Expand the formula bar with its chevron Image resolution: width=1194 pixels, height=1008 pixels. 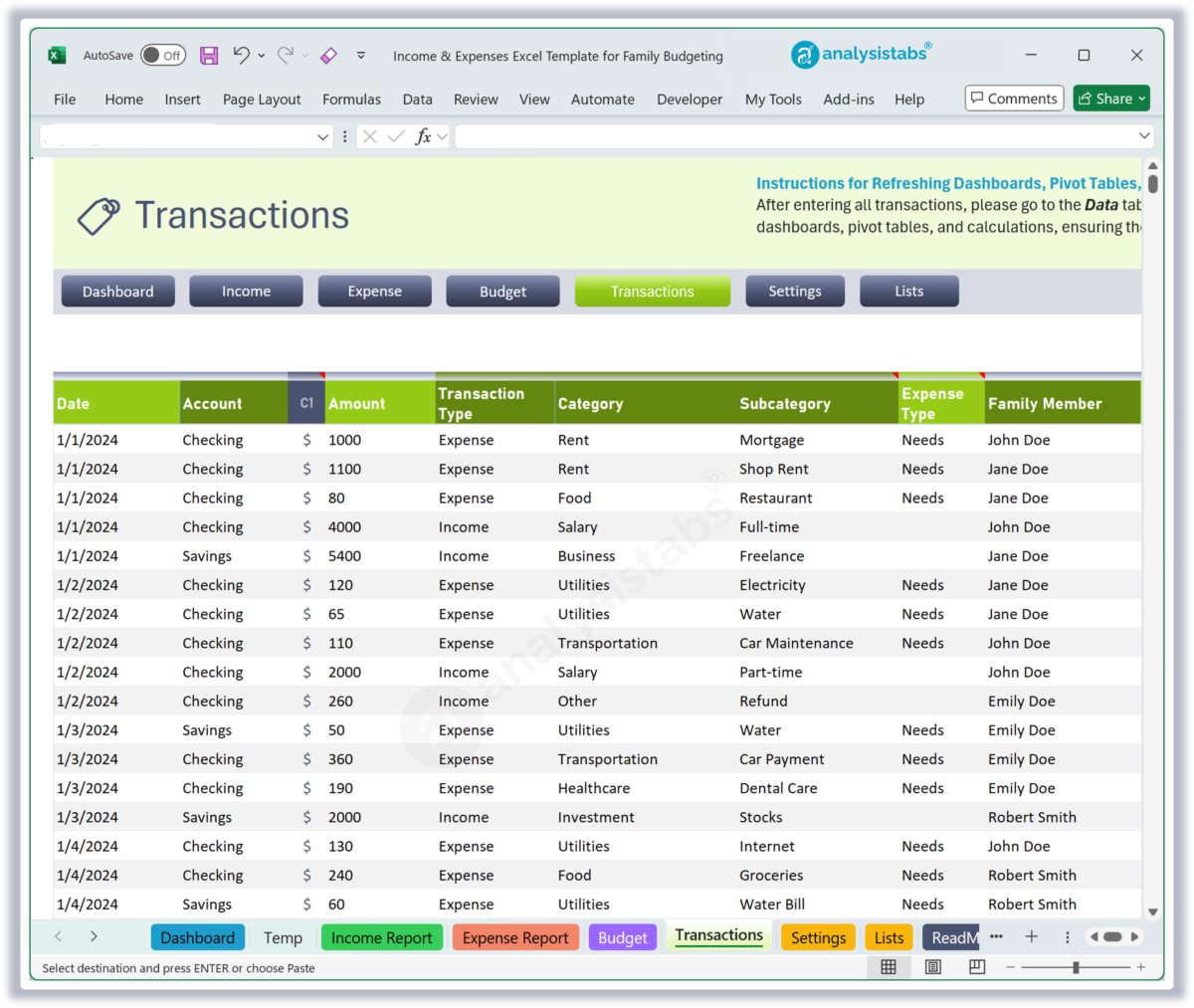1143,135
